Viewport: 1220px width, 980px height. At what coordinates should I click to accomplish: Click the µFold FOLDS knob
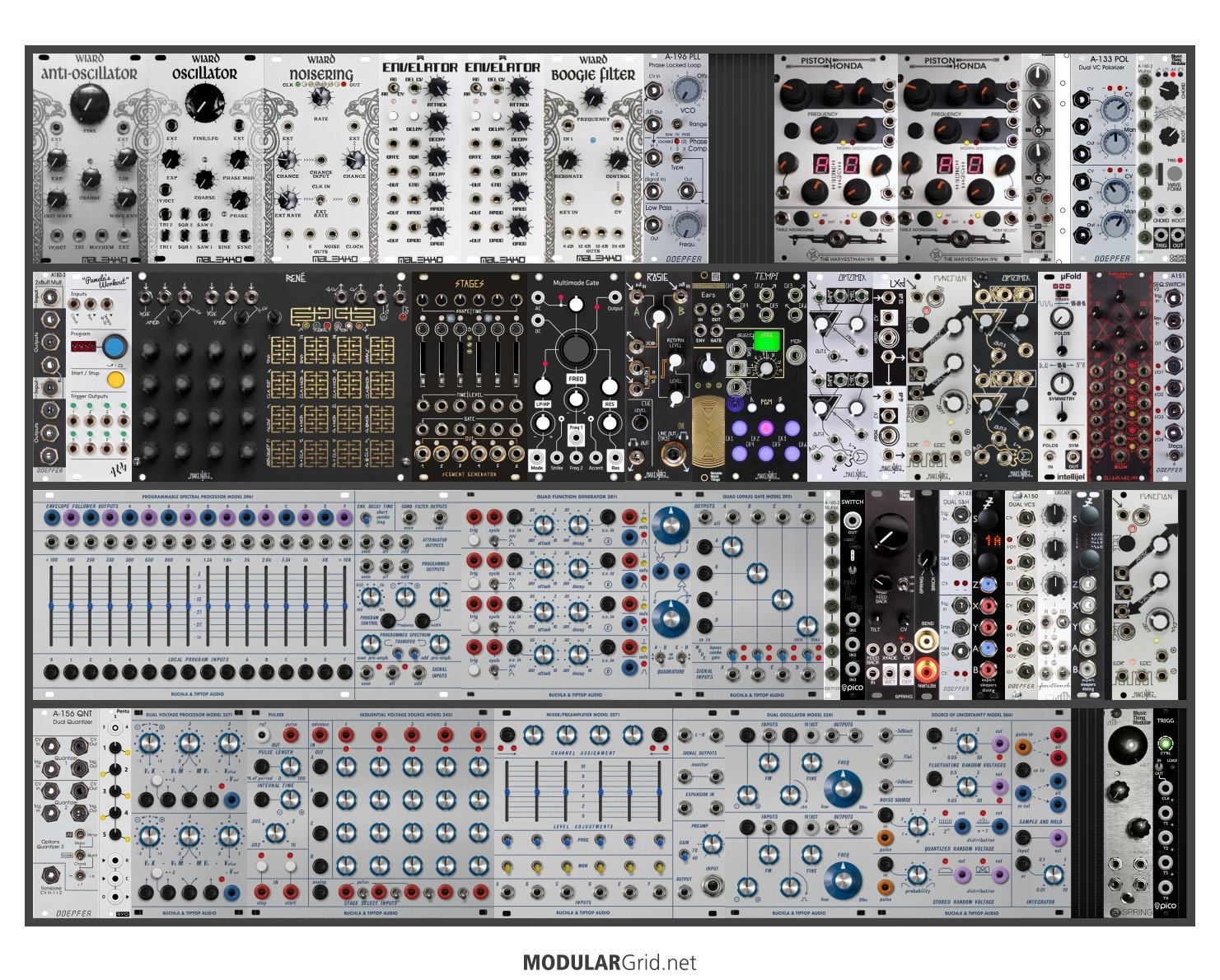pyautogui.click(x=1063, y=317)
